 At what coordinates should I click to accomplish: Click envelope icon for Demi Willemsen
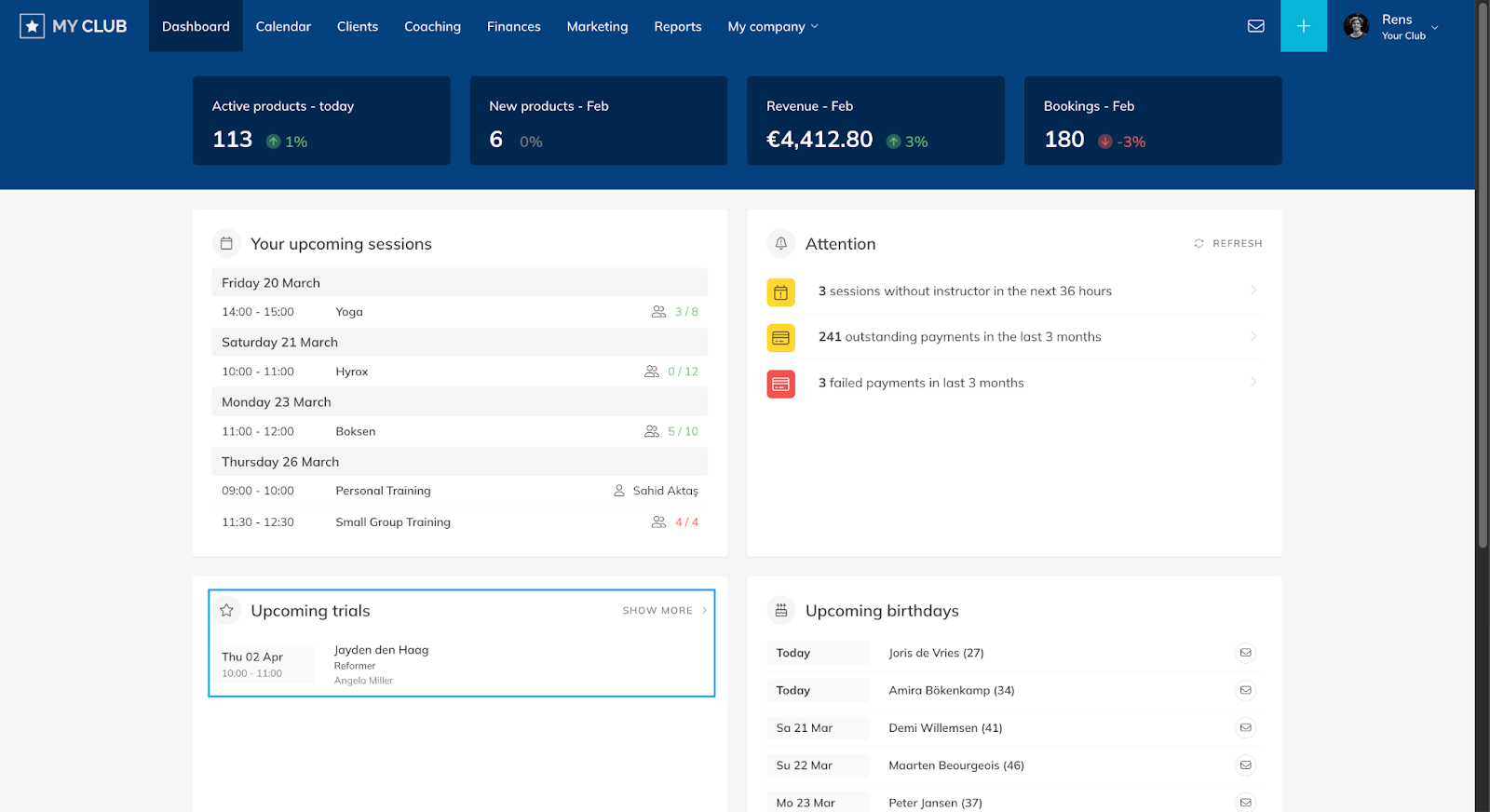click(1245, 727)
